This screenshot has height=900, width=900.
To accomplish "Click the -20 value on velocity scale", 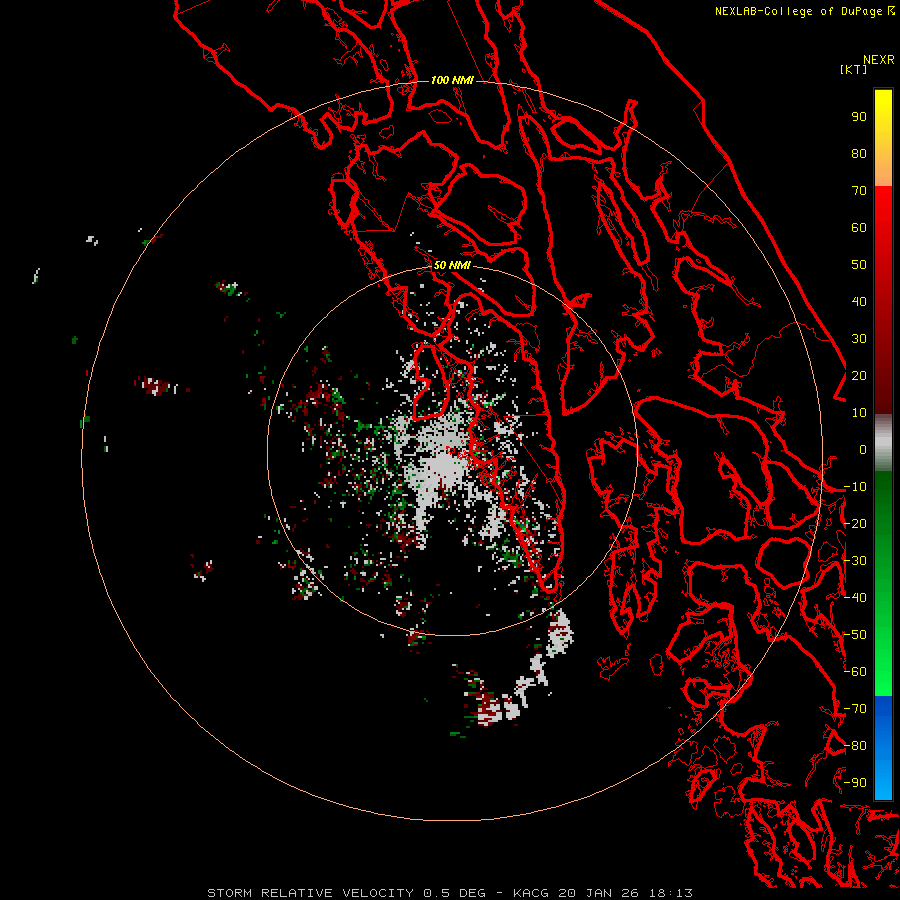I will (855, 523).
